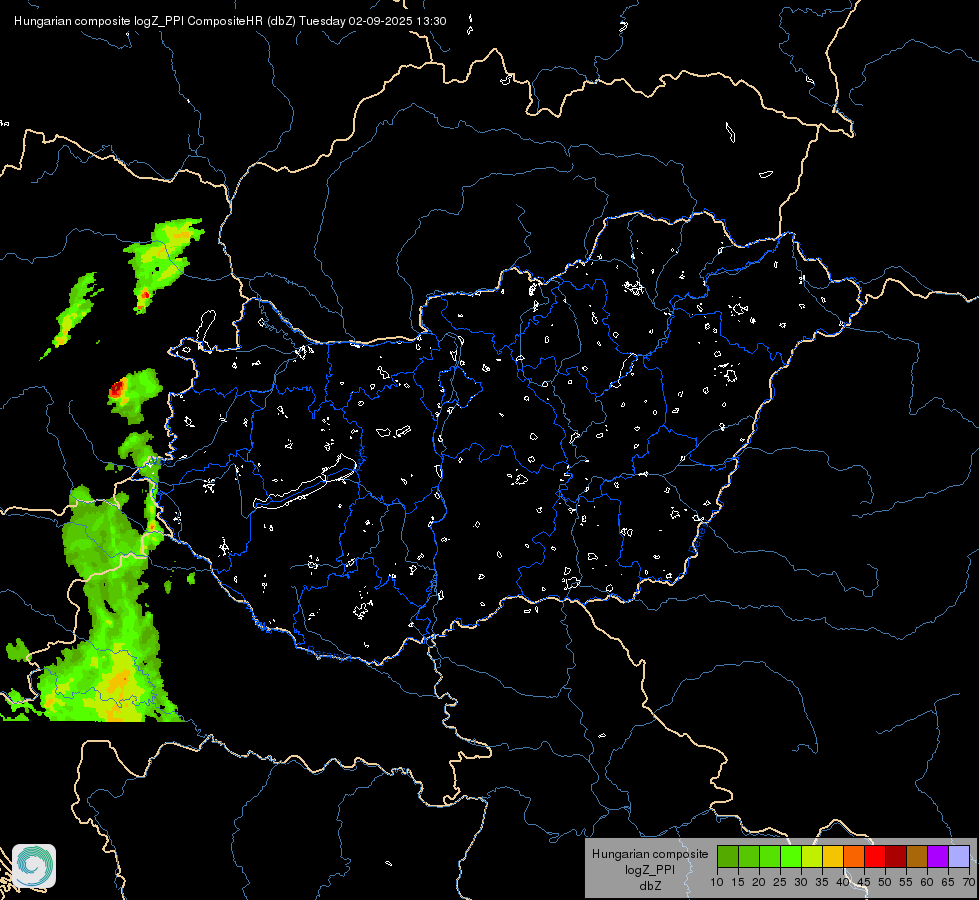Click the '70' value under the legend scale
This screenshot has height=900, width=979.
969,883
